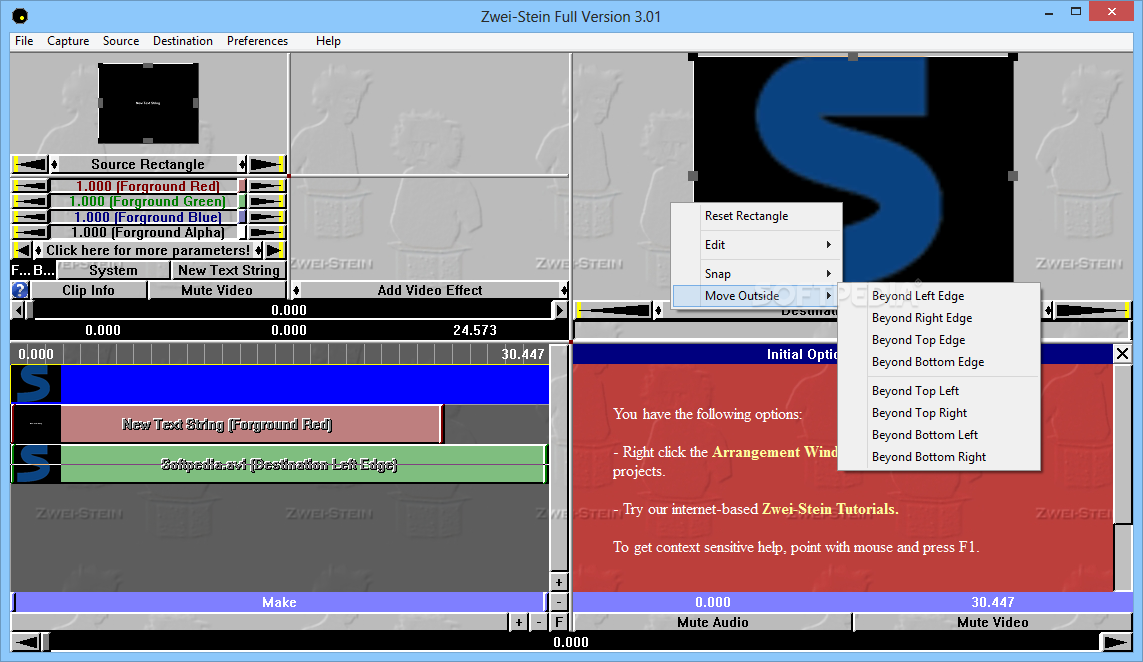Click the horizontal zoom plus button under Make
This screenshot has height=662, width=1143.
(518, 622)
